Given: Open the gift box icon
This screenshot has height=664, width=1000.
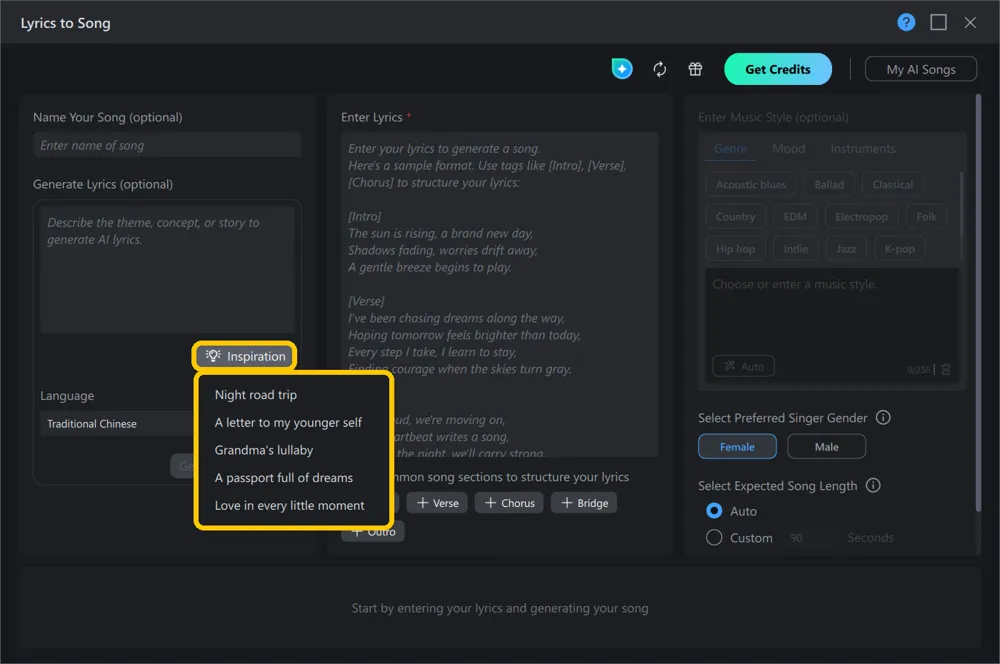Looking at the screenshot, I should point(695,69).
